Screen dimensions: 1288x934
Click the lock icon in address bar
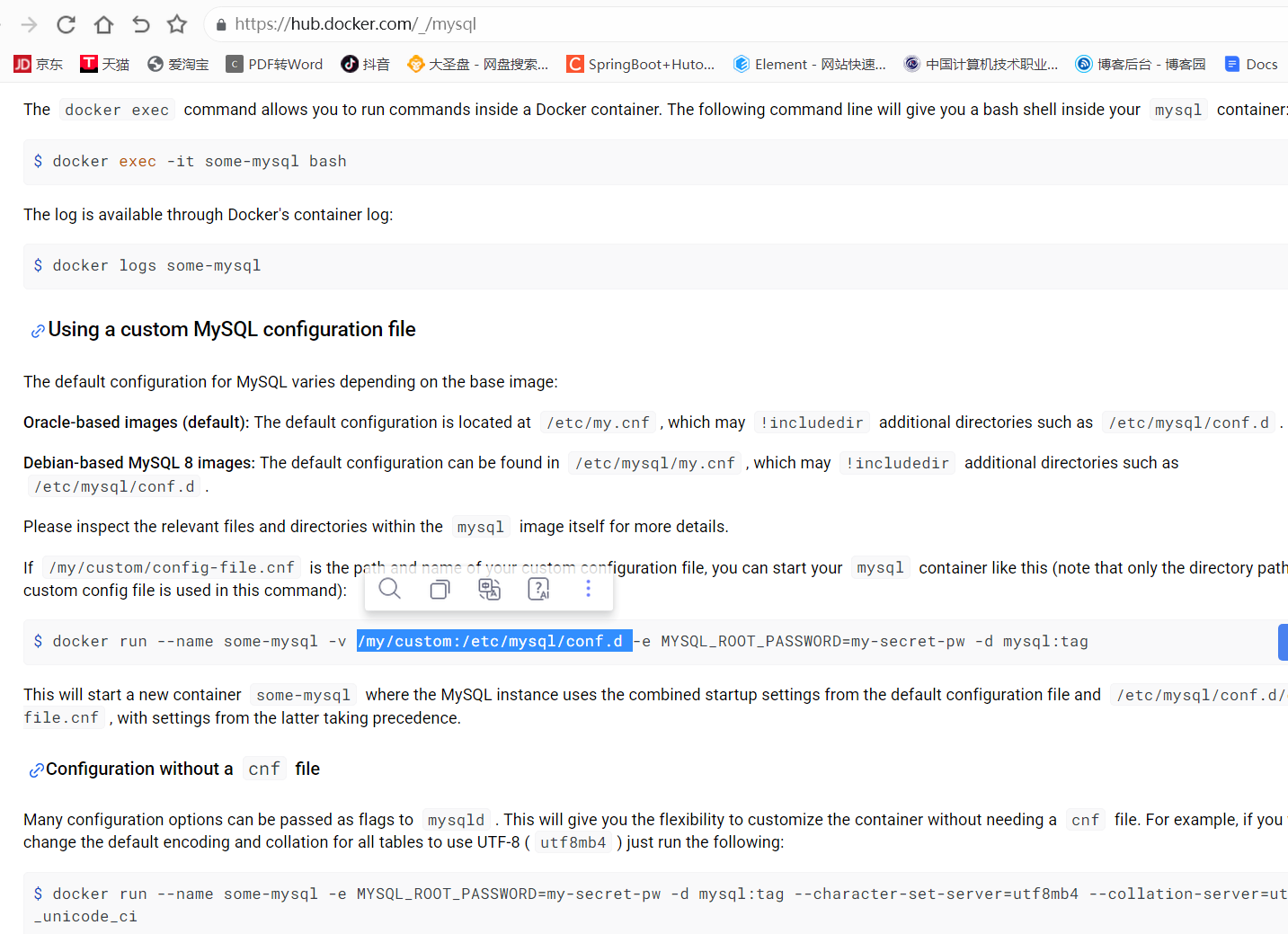coord(221,25)
